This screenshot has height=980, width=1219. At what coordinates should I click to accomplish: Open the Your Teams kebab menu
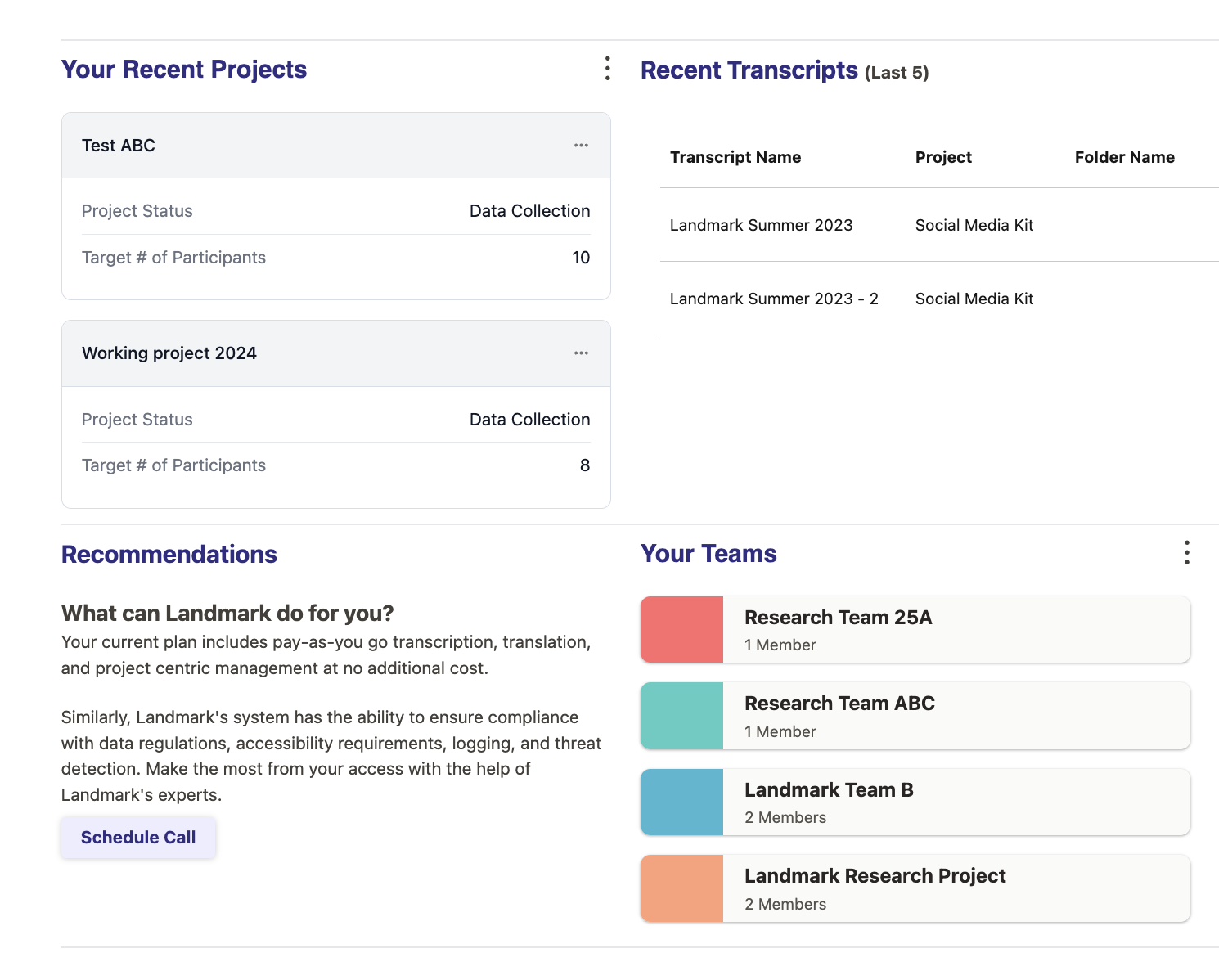[1186, 553]
